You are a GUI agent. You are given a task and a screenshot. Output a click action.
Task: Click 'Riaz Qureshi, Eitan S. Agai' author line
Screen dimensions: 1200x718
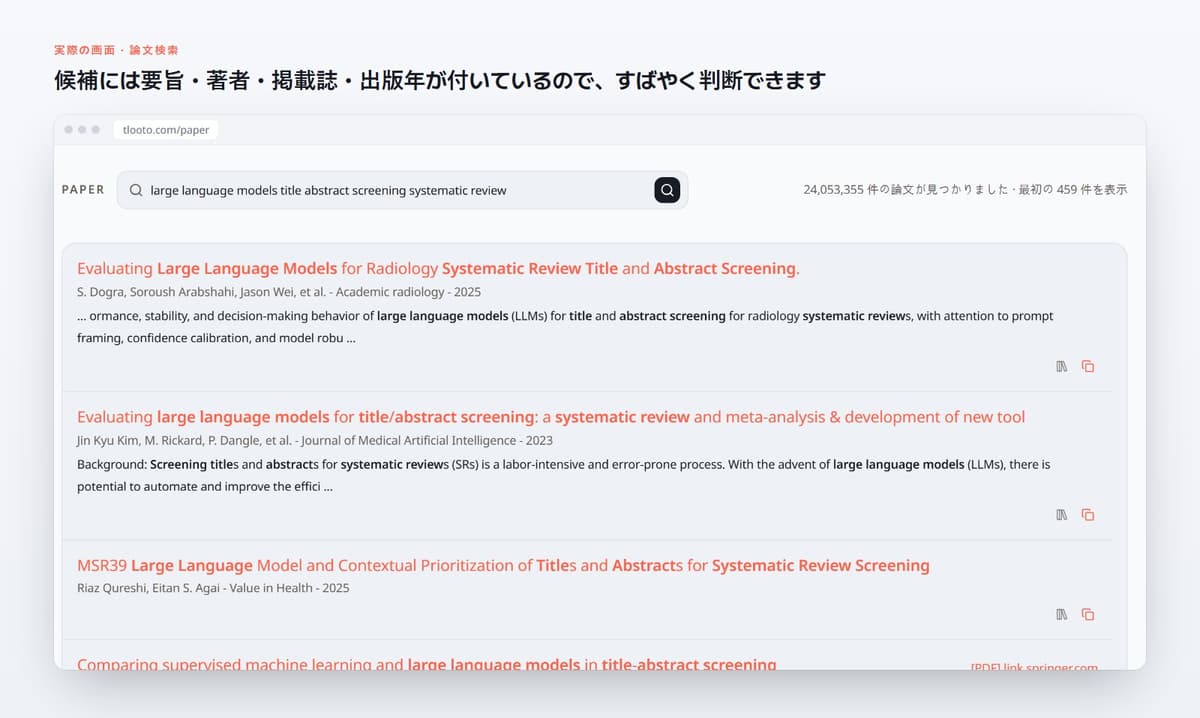click(213, 588)
